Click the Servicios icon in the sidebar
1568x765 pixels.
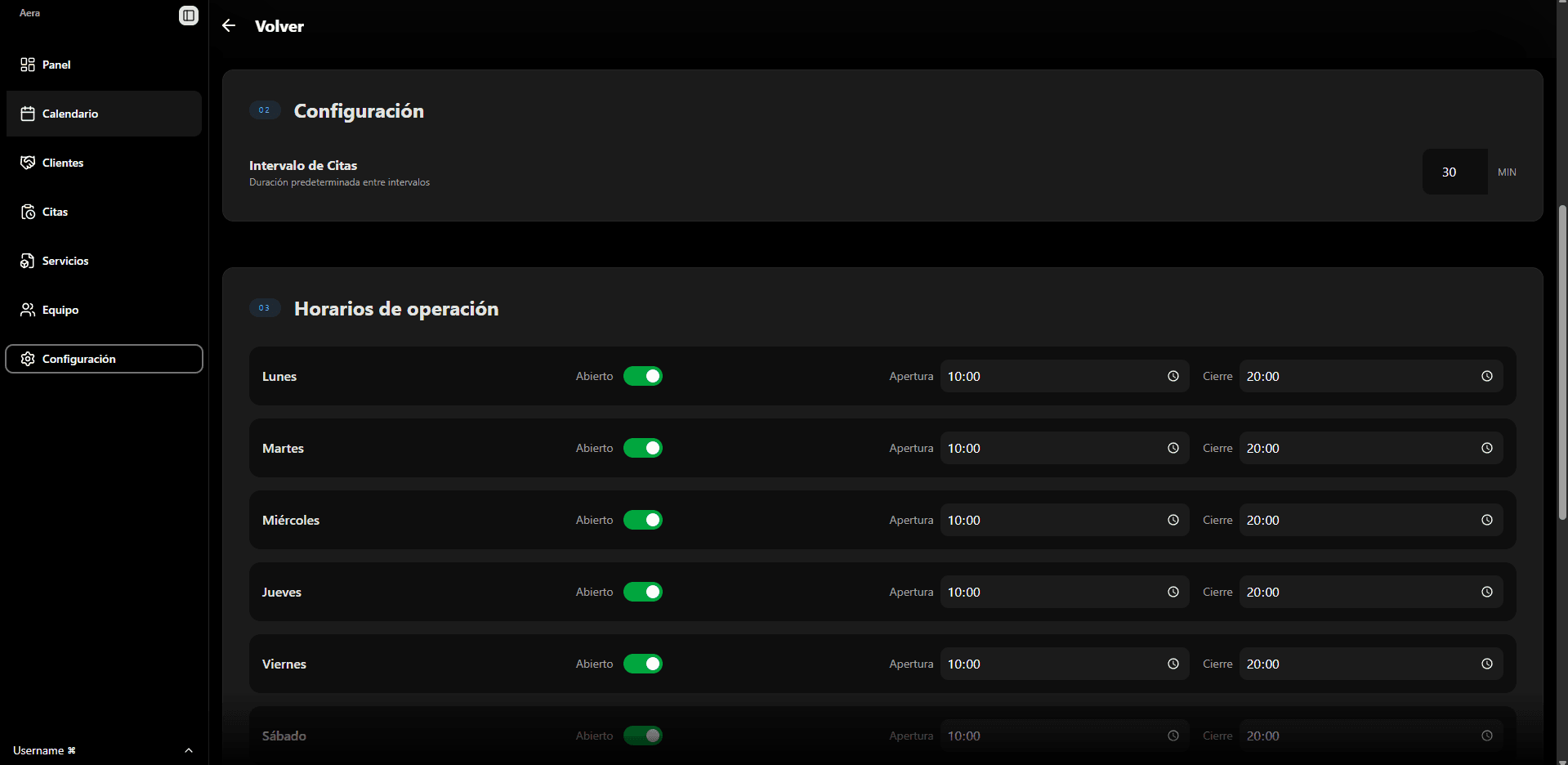click(28, 261)
